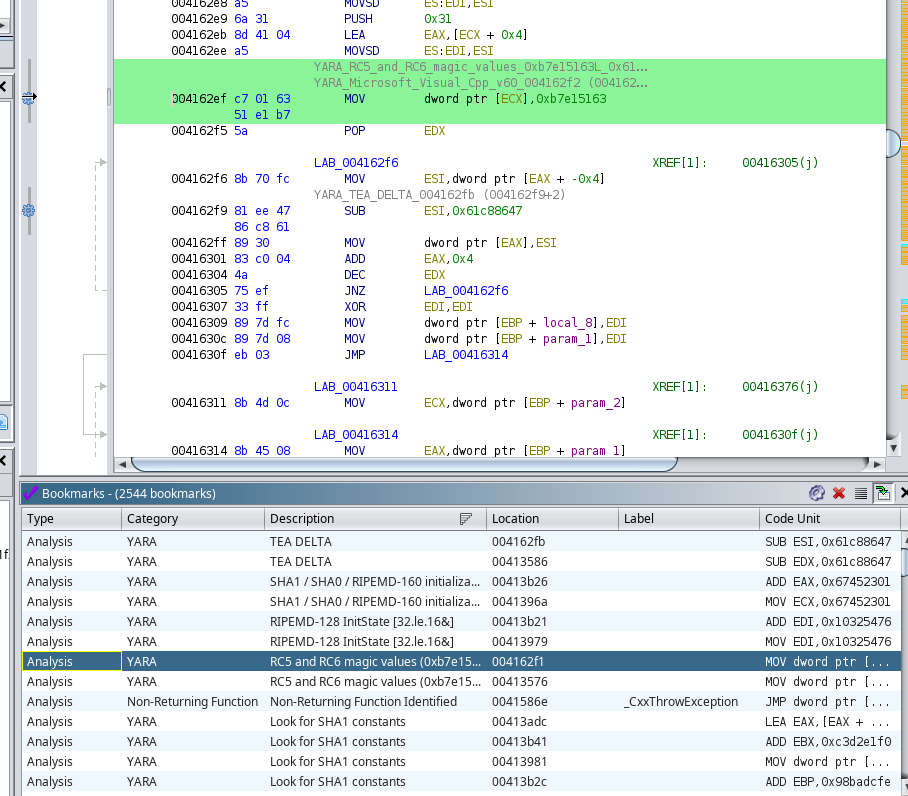Sort bookmarks by Code Unit column

[830, 519]
